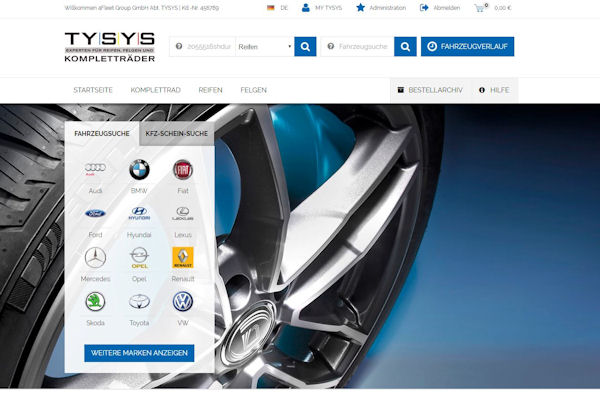This screenshot has height=410, width=600.
Task: Click the Mercedes star logo
Action: point(95,258)
